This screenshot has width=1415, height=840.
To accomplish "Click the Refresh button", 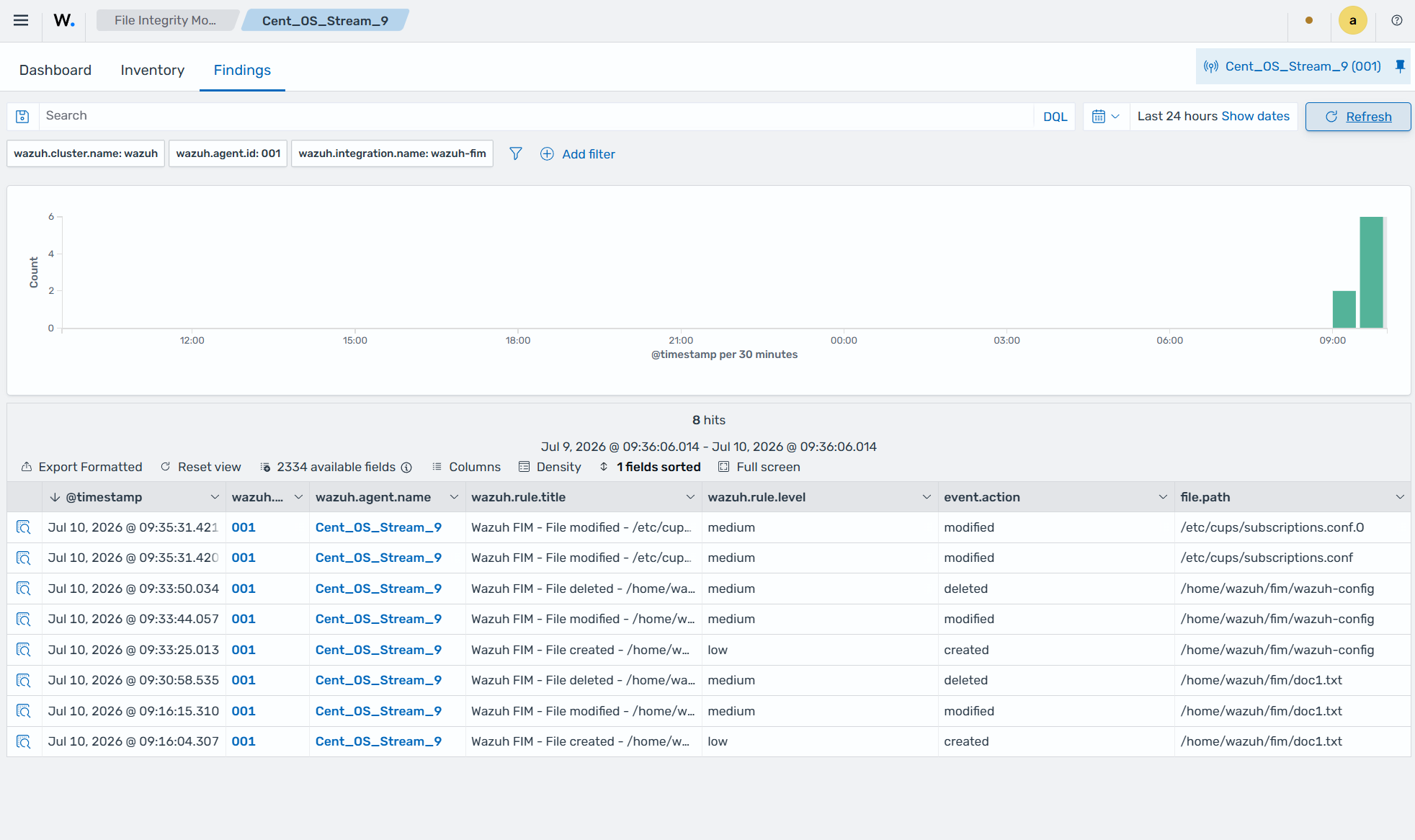I will tap(1358, 116).
